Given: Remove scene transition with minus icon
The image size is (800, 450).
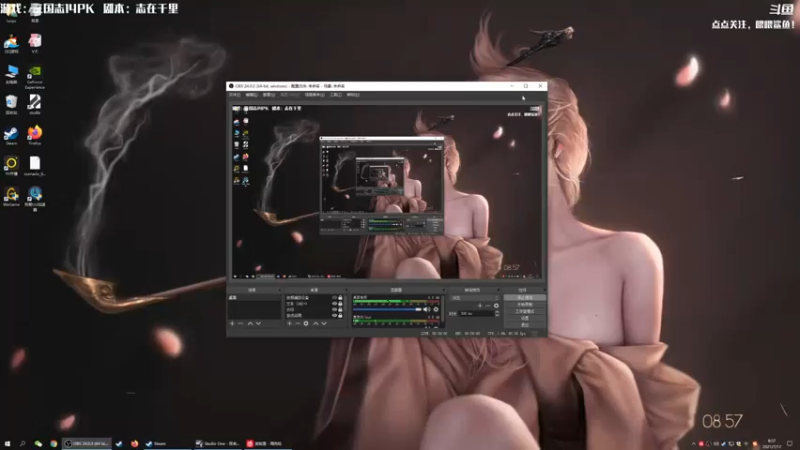Looking at the screenshot, I should [488, 306].
